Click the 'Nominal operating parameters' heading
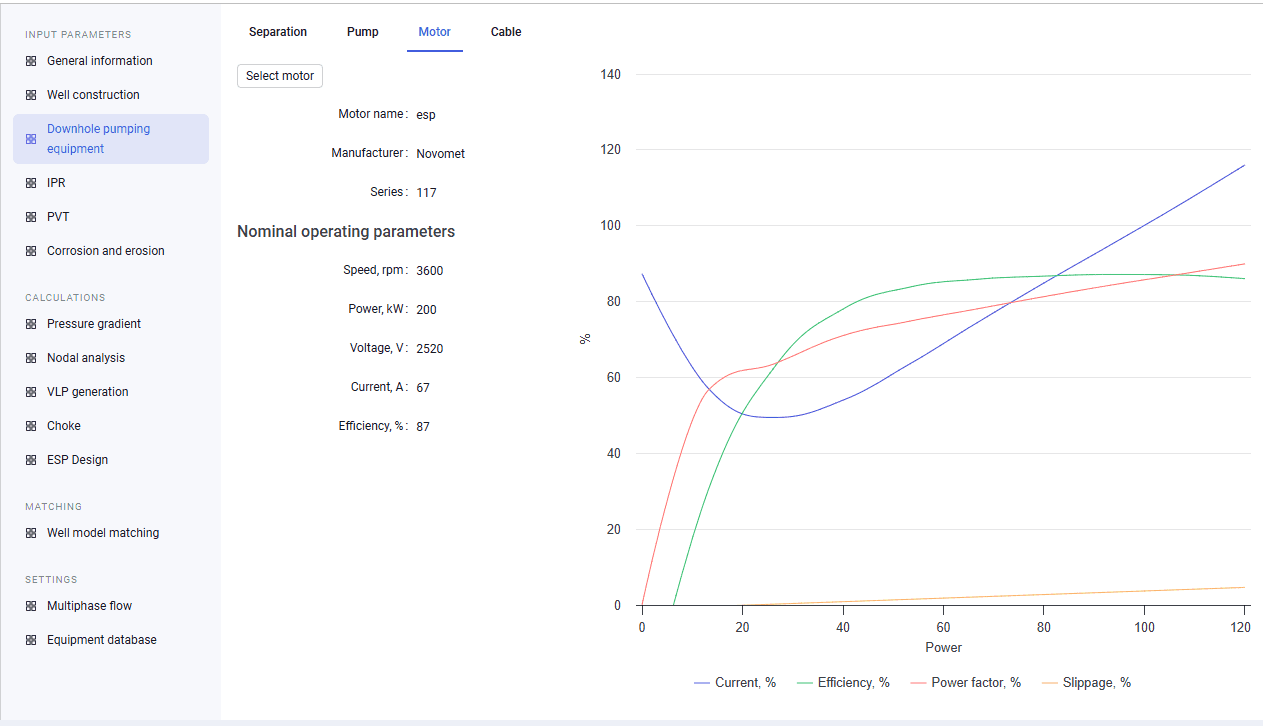The image size is (1263, 726). (346, 232)
